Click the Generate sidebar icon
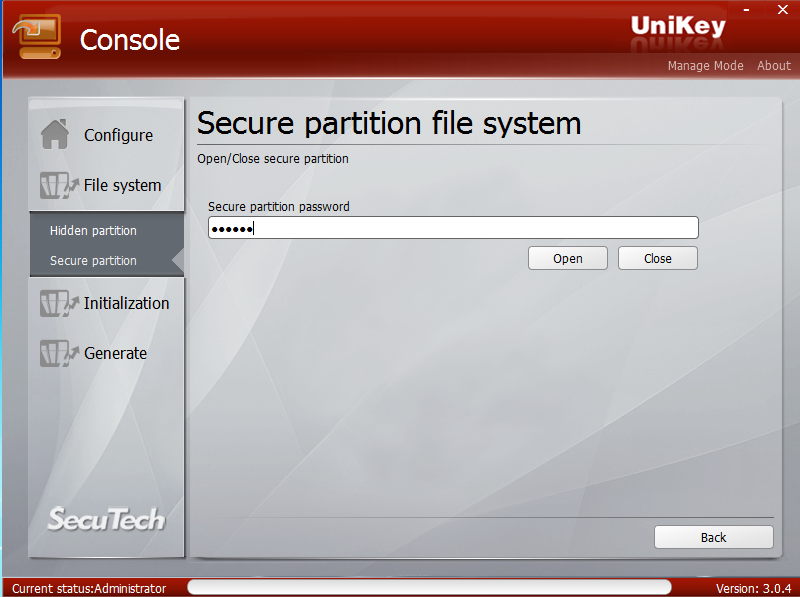The width and height of the screenshot is (800, 597). pos(59,353)
